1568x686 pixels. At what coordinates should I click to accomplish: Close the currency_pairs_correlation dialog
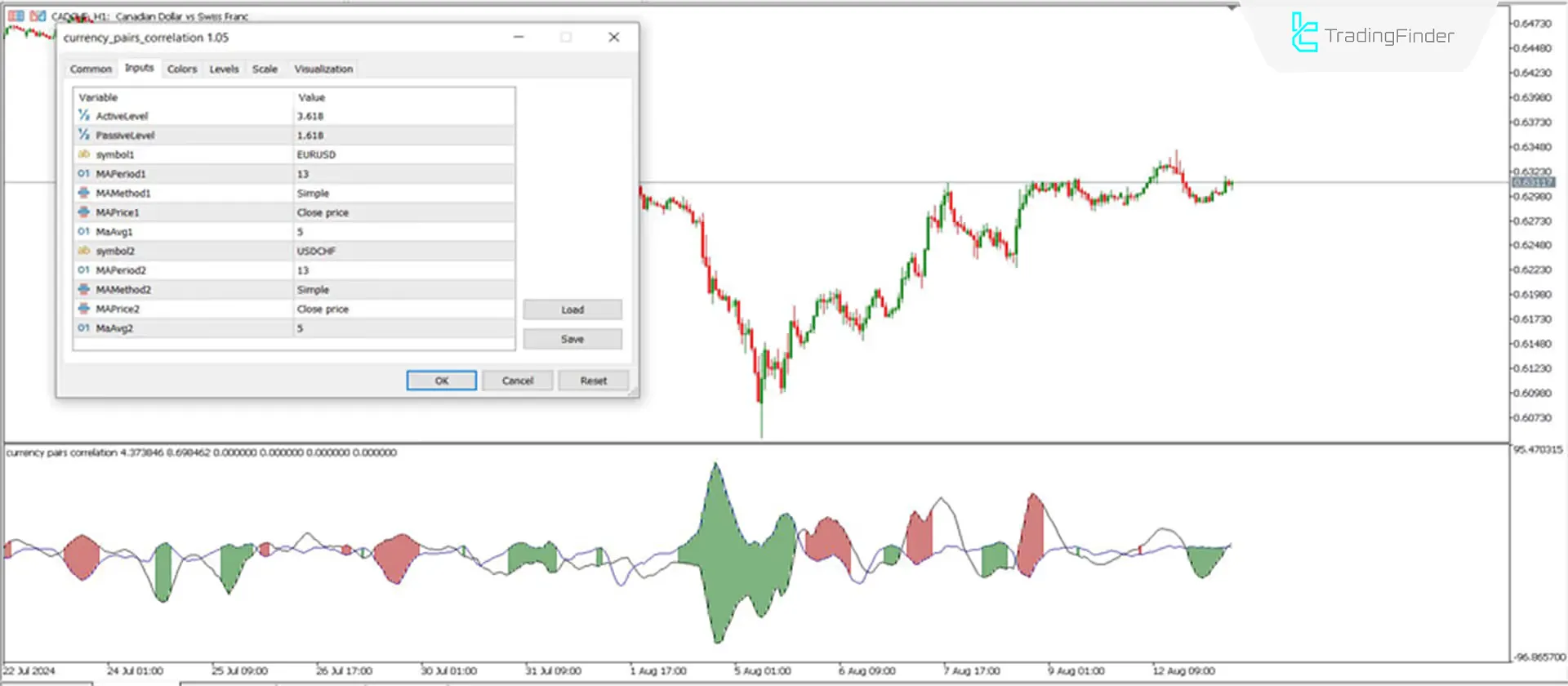pyautogui.click(x=614, y=38)
